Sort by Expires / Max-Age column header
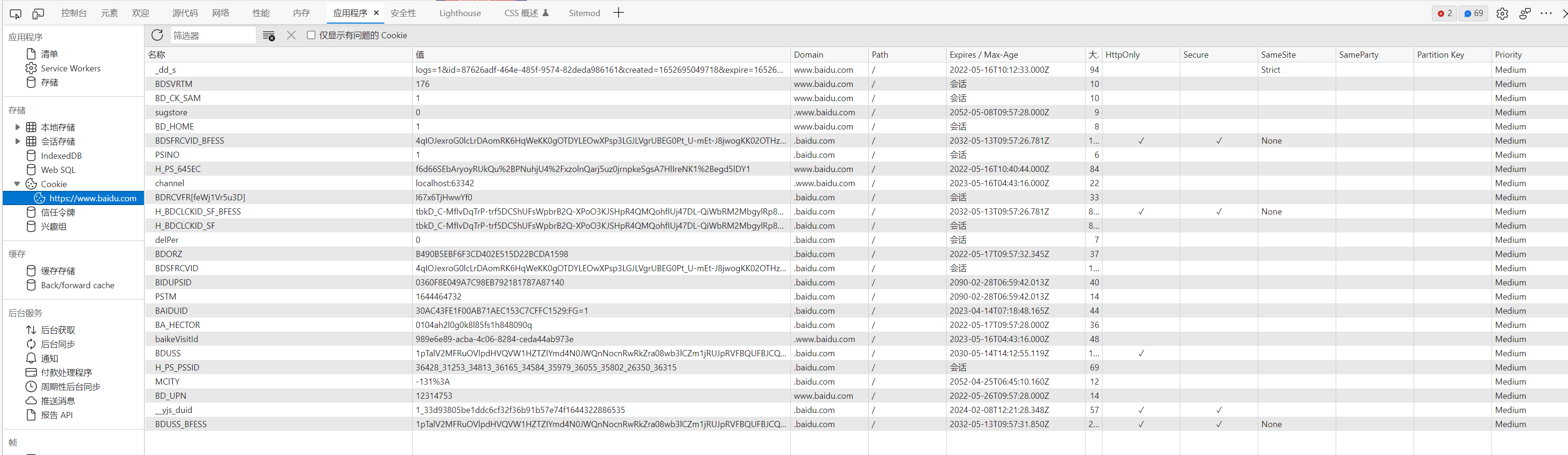Image resolution: width=1568 pixels, height=455 pixels. click(1015, 55)
